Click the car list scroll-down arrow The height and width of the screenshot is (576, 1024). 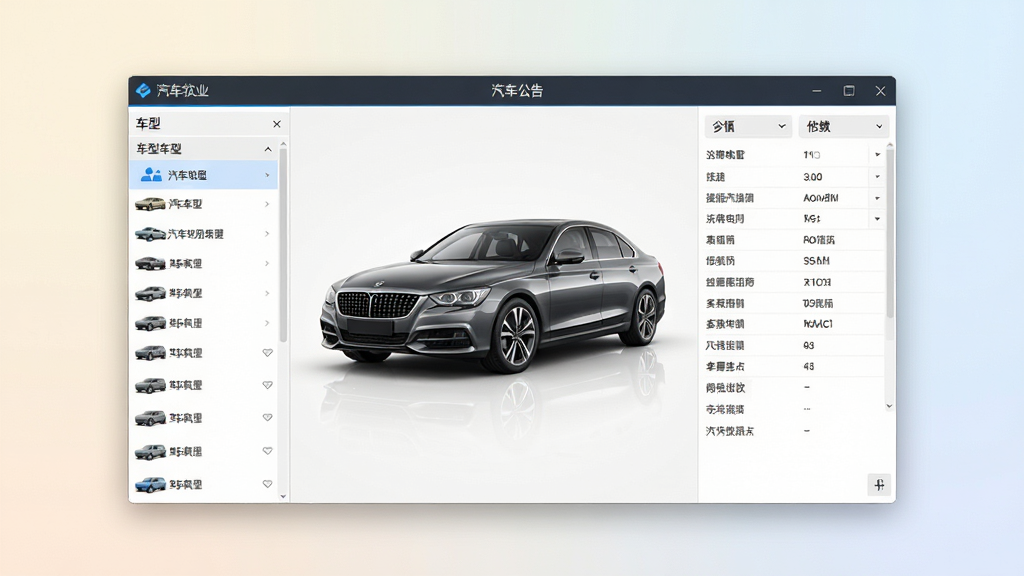point(283,496)
